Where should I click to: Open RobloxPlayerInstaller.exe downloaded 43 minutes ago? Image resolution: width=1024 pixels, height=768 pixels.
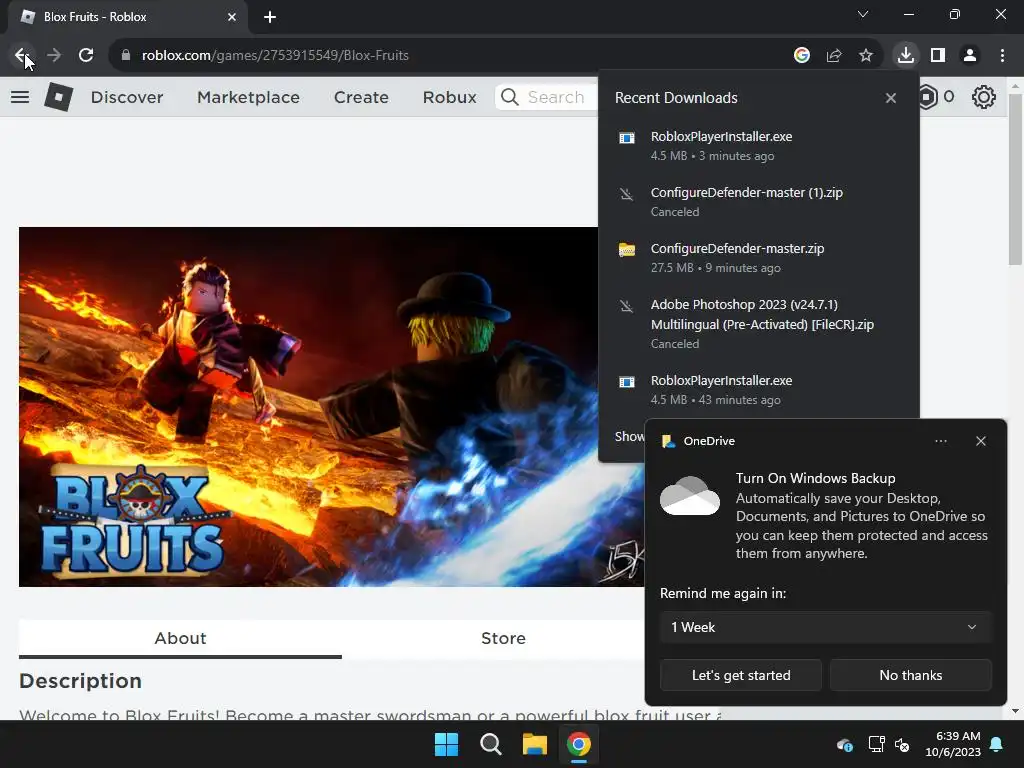(758, 390)
